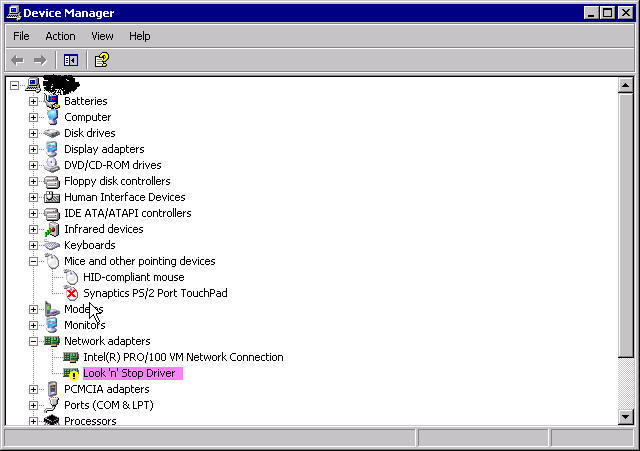The height and width of the screenshot is (451, 640).
Task: Click the scrollbar down arrow
Action: coord(626,417)
